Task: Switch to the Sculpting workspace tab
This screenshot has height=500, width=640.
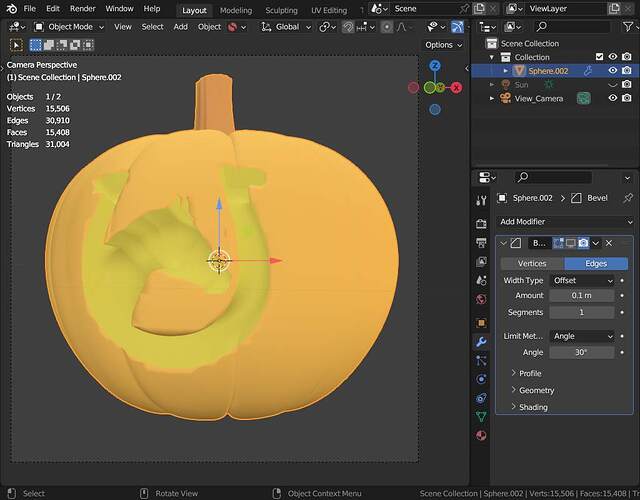Action: [x=281, y=10]
